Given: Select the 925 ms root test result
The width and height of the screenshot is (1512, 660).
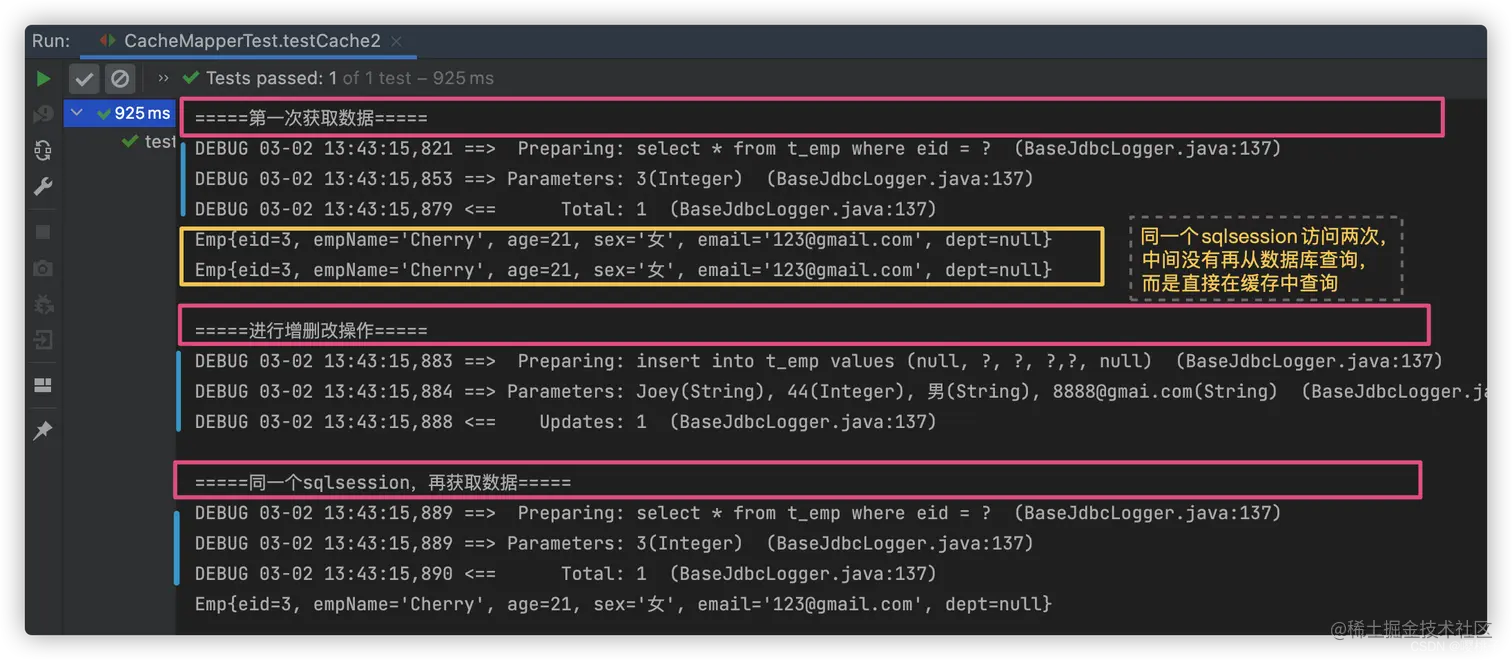Looking at the screenshot, I should pyautogui.click(x=120, y=113).
